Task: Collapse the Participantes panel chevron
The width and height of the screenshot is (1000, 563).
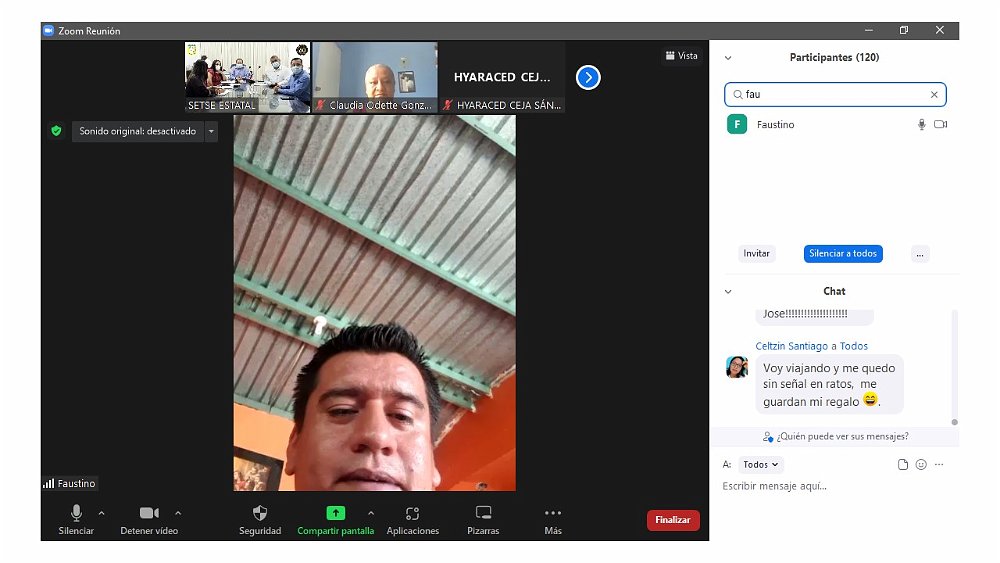Action: (728, 58)
